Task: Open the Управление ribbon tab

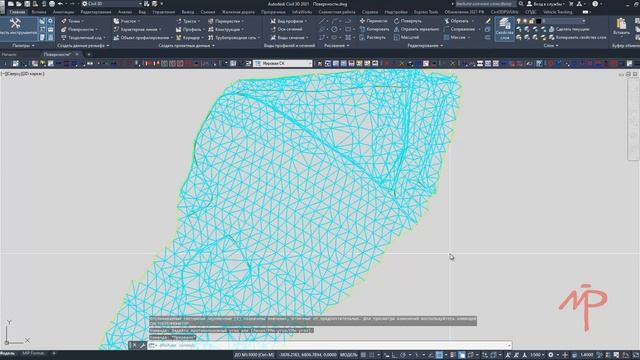Action: 163,12
